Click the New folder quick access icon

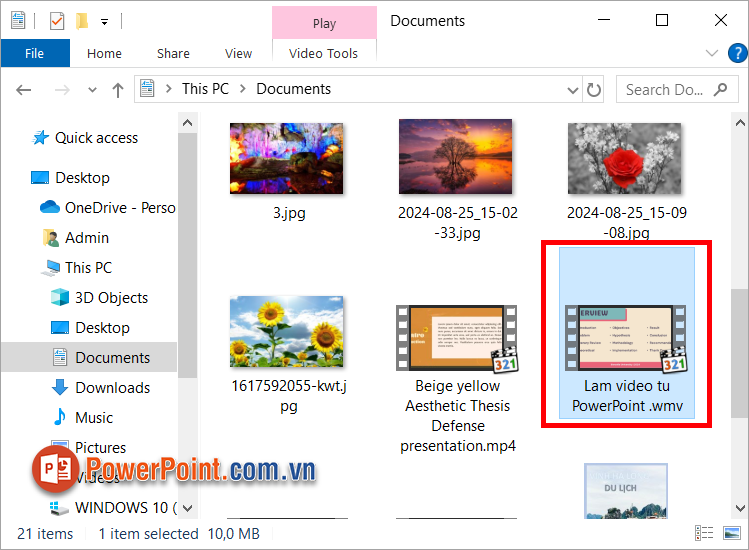(82, 21)
